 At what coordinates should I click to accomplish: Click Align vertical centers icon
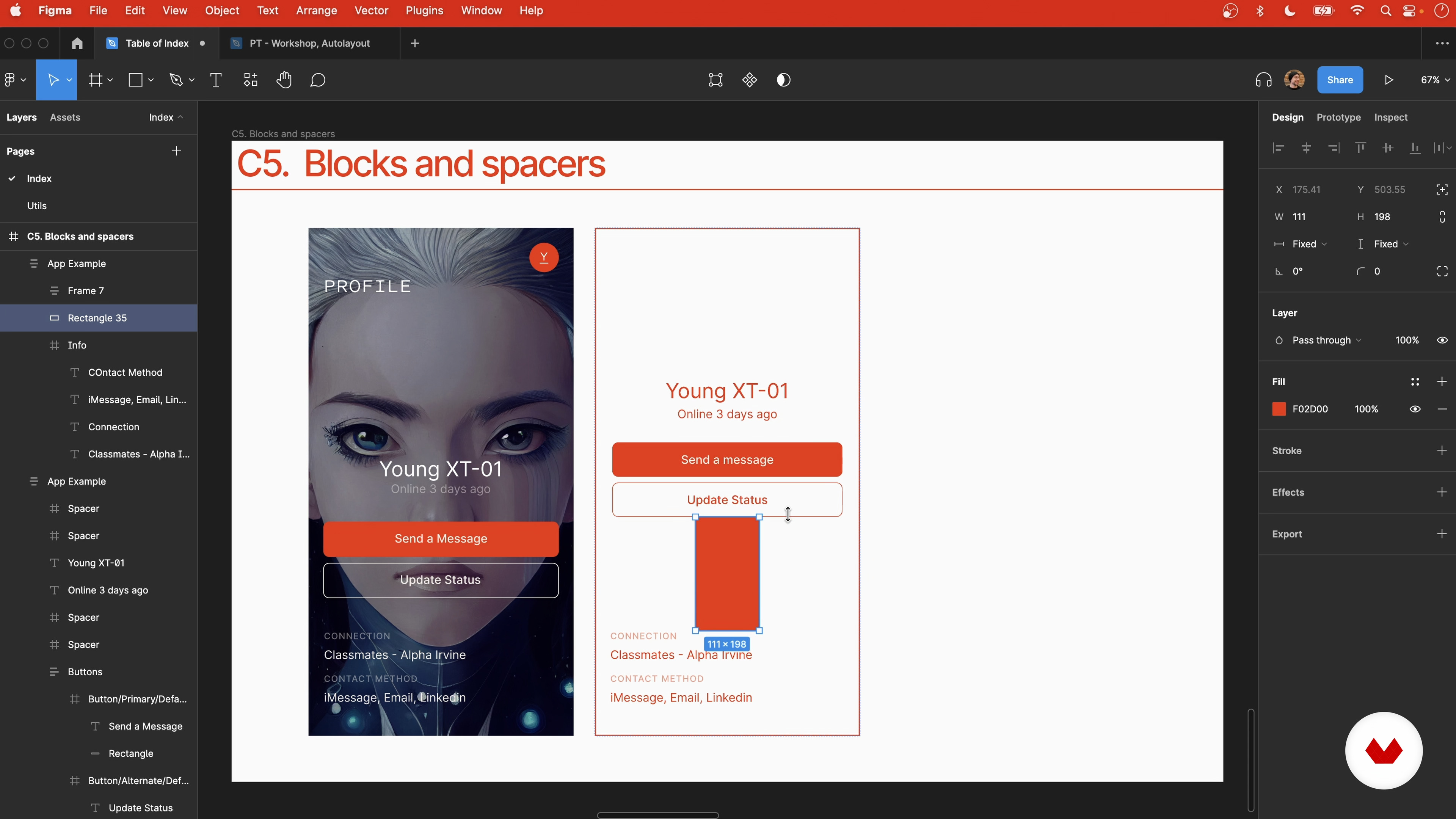click(x=1388, y=148)
